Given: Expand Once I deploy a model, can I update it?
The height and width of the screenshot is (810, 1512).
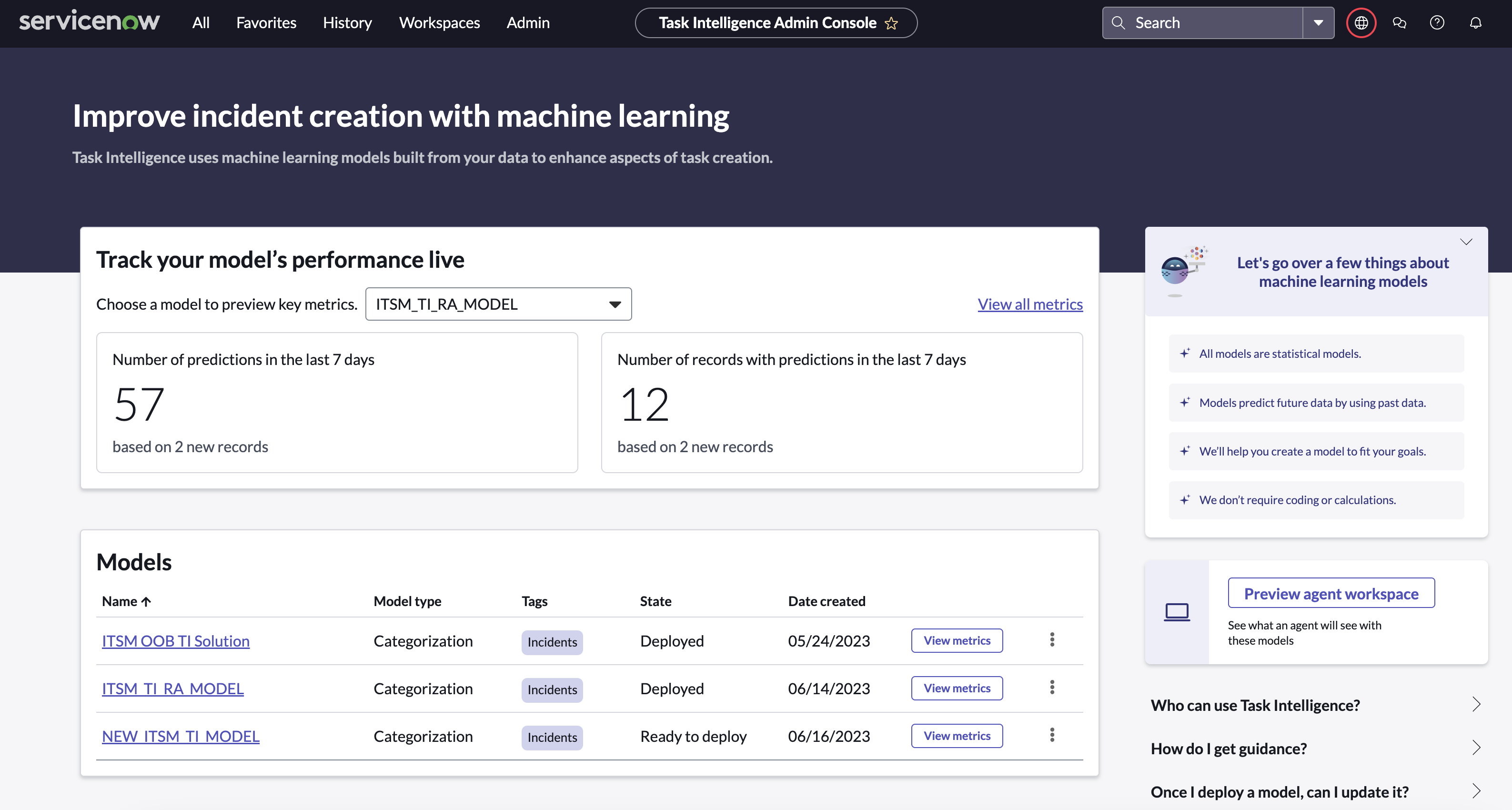Looking at the screenshot, I should pos(1316,792).
